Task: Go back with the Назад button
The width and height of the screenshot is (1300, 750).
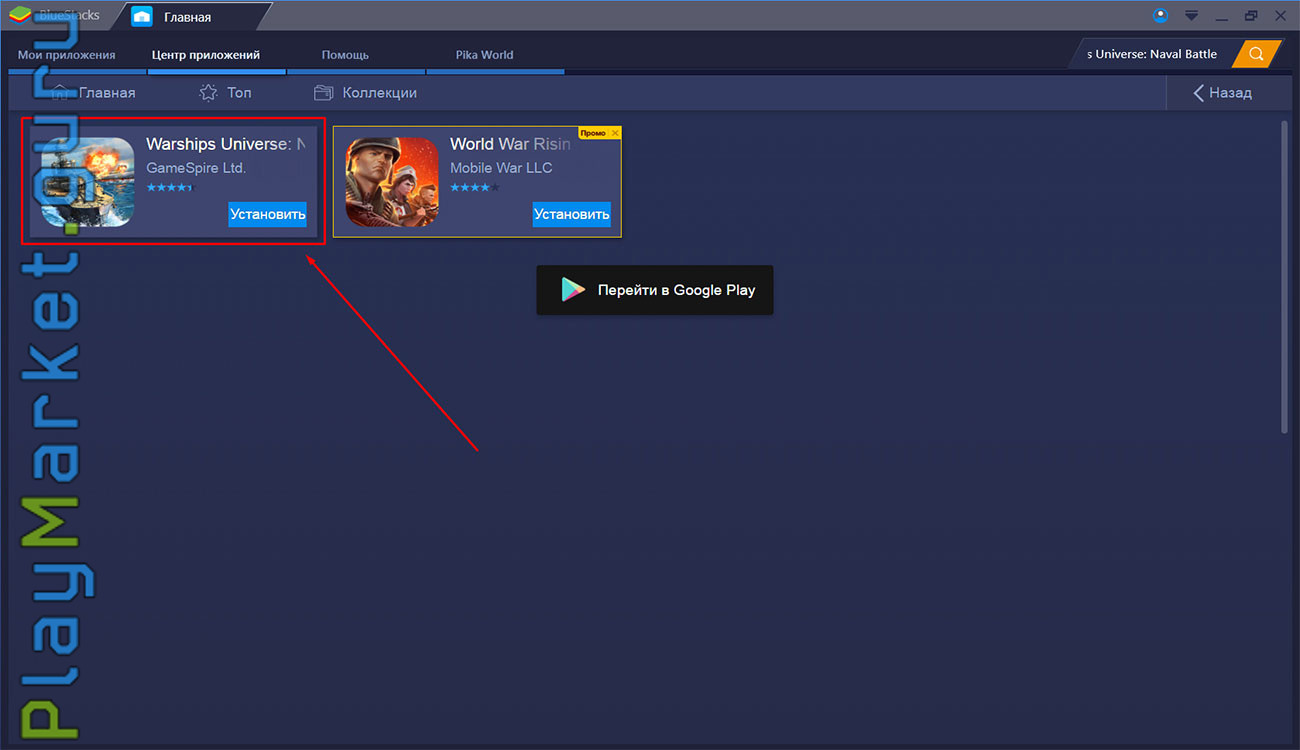Action: click(1223, 92)
